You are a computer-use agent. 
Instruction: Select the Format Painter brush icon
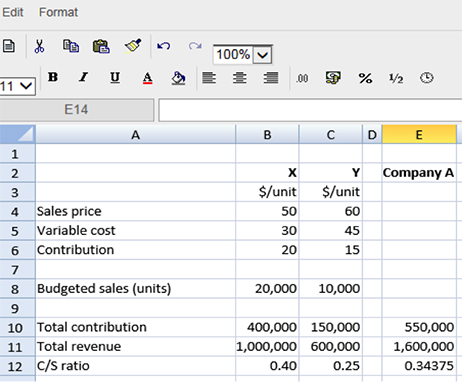coord(133,46)
